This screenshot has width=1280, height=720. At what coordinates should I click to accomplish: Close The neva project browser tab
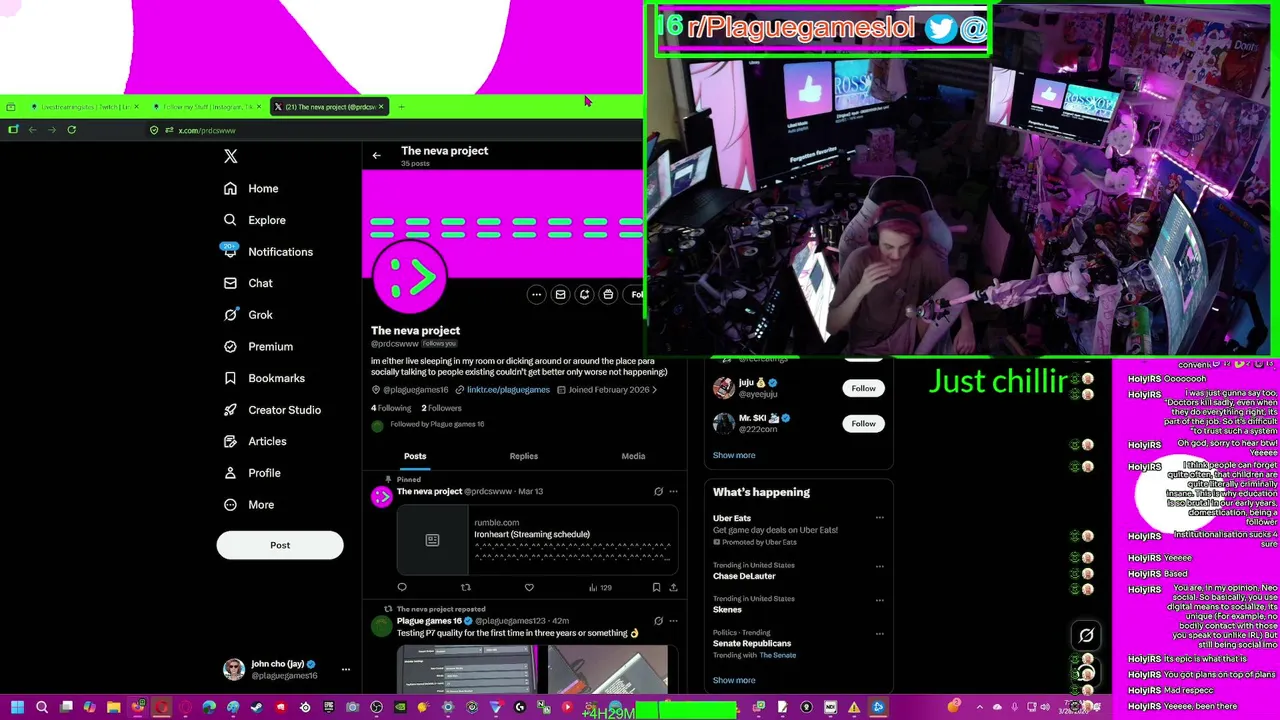click(381, 107)
